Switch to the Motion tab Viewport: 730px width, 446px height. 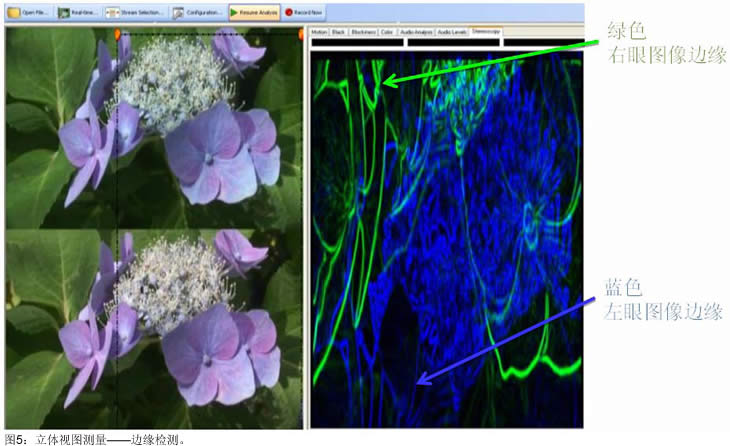pyautogui.click(x=319, y=33)
